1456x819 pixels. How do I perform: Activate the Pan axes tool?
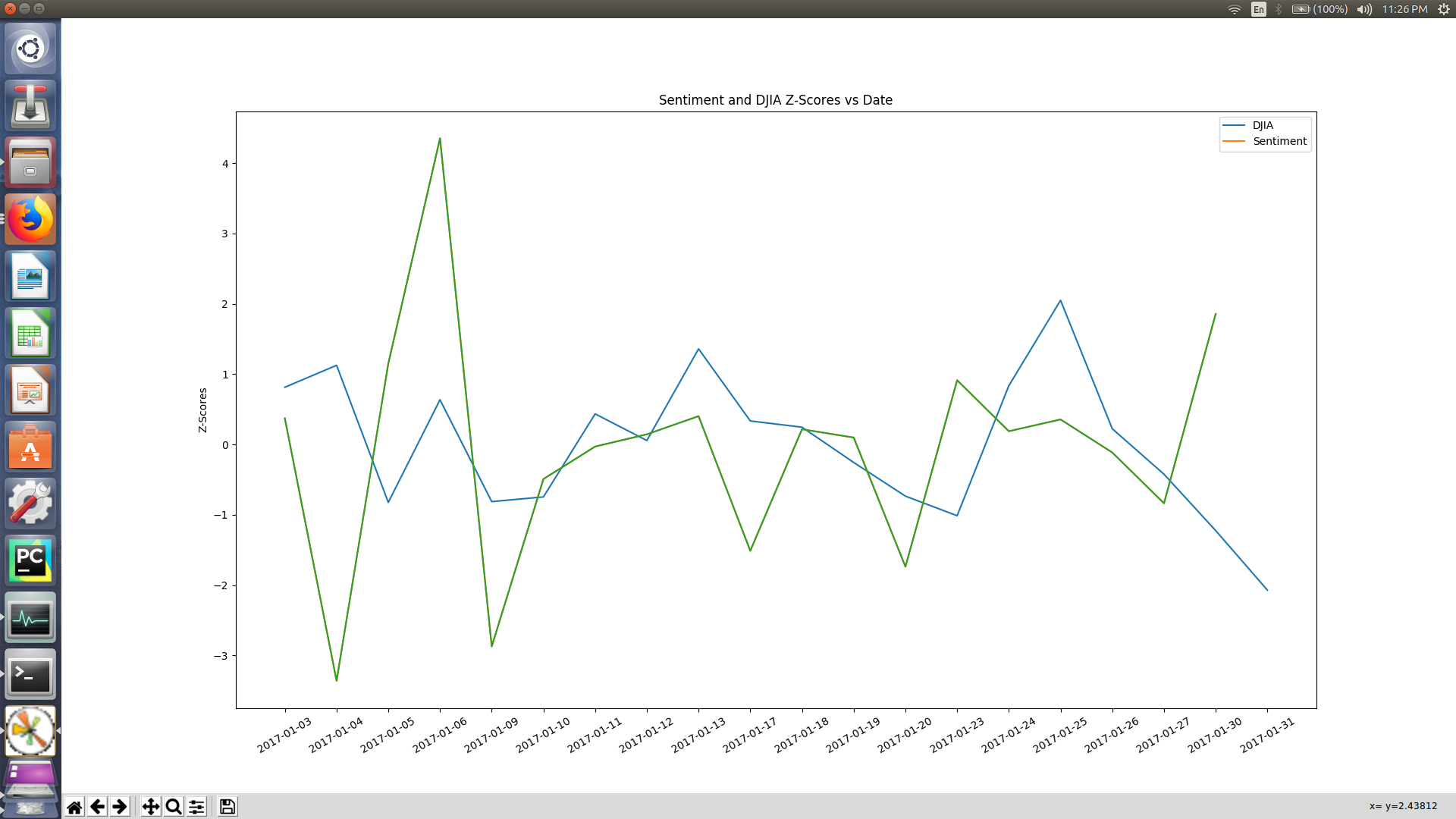151,807
